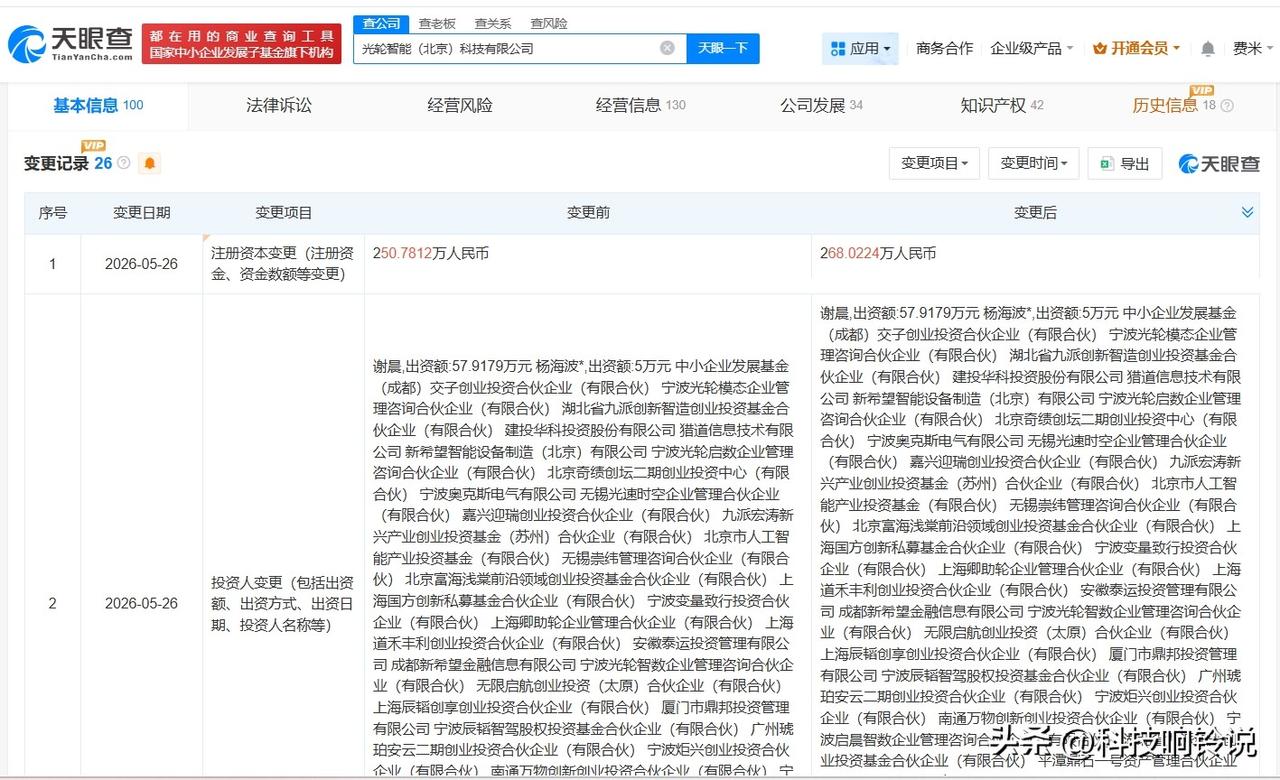
Task: Open the 应用 apps dropdown
Action: coord(861,48)
